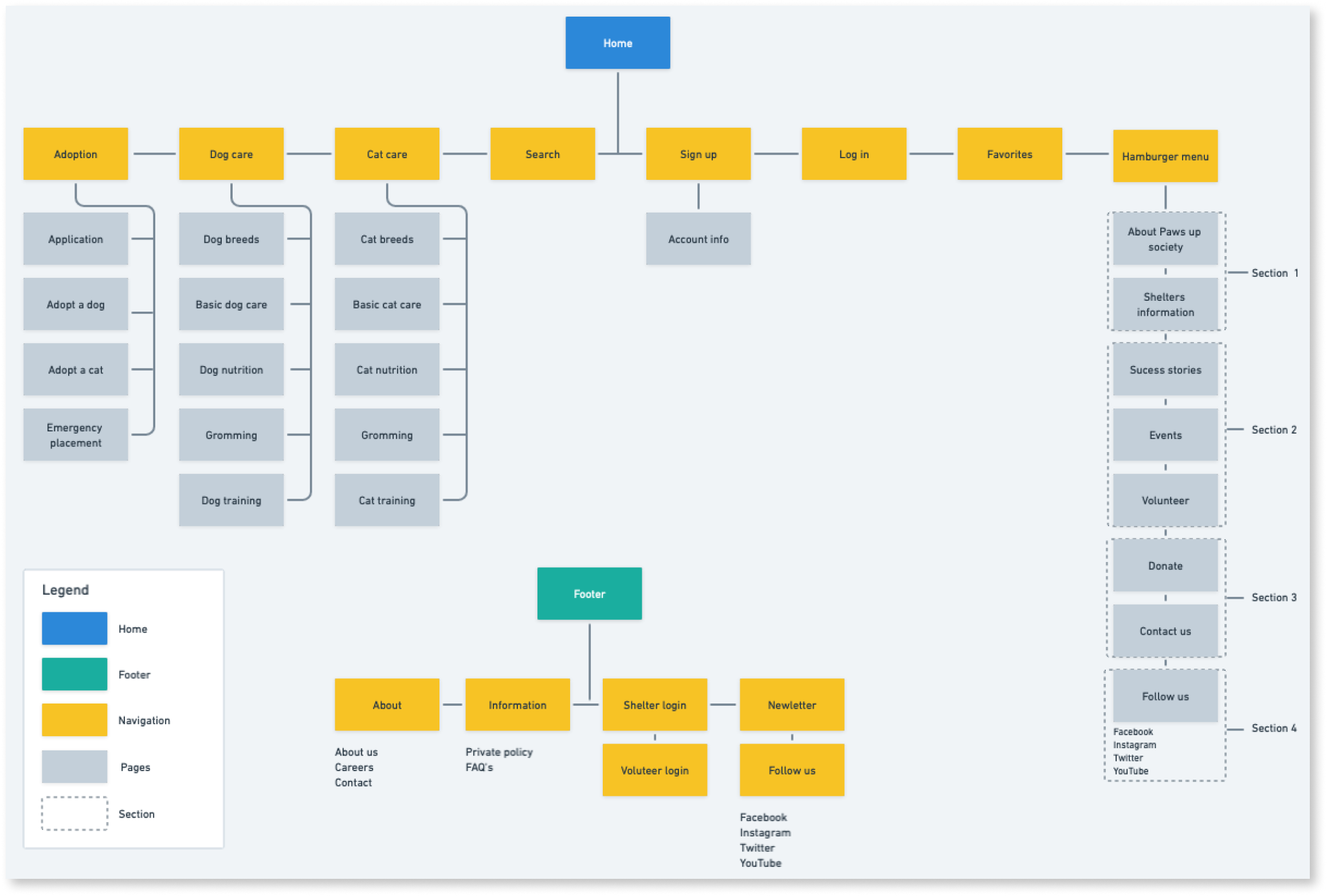Select the Emergency placement page
The height and width of the screenshot is (896, 1327).
click(75, 434)
